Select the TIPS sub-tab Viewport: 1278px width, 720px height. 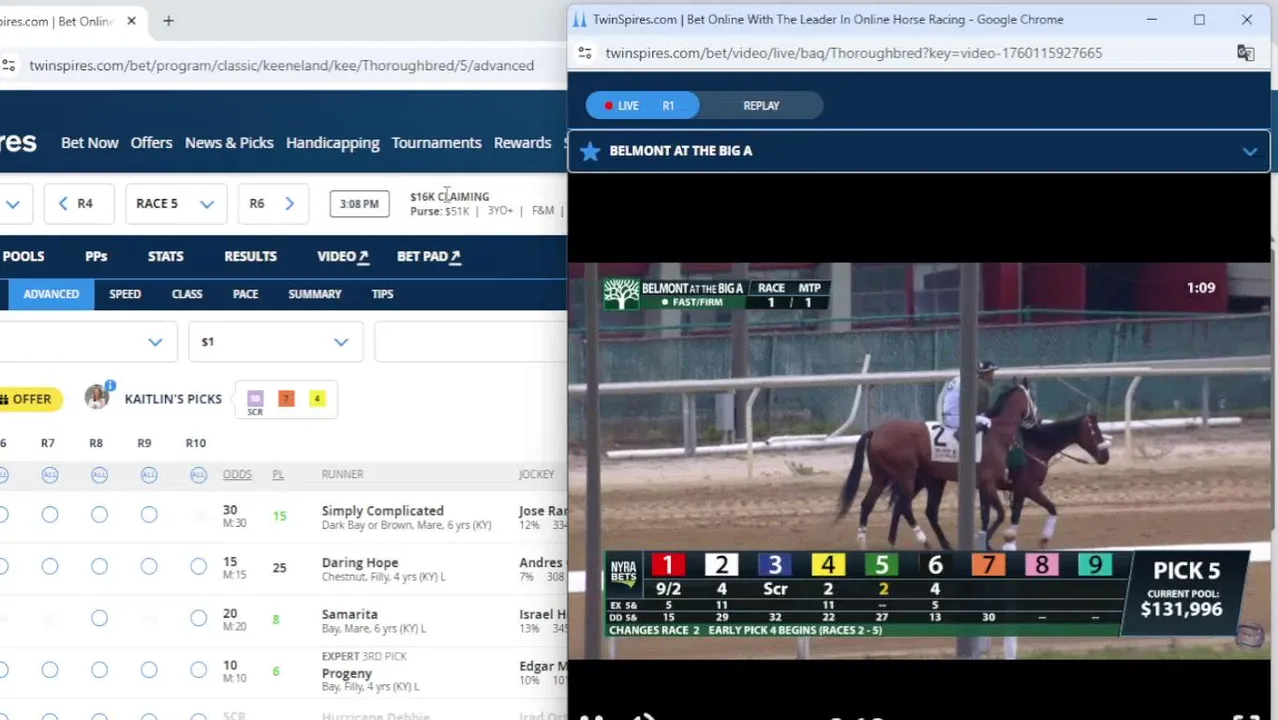382,294
